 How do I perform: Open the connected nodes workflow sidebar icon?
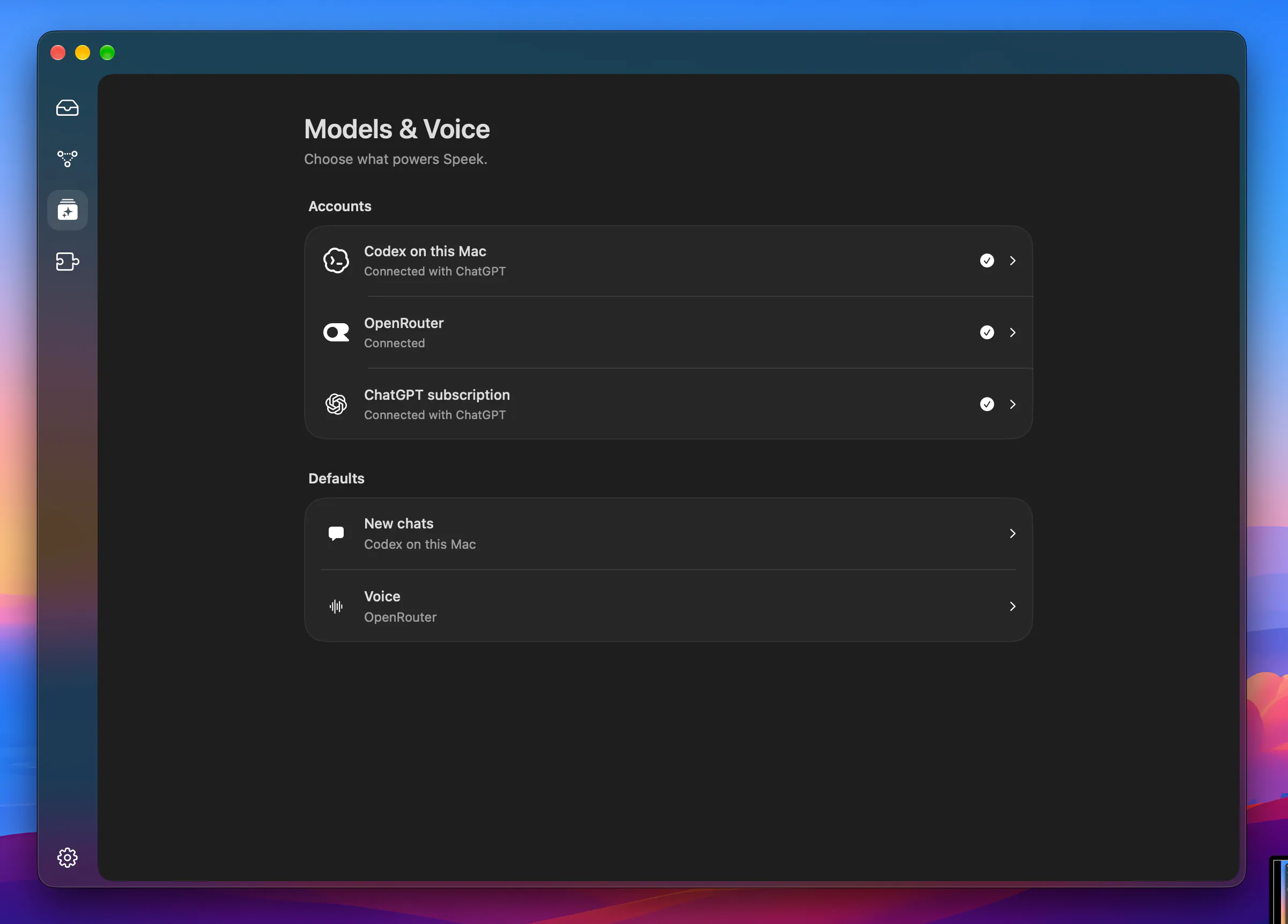pos(67,158)
